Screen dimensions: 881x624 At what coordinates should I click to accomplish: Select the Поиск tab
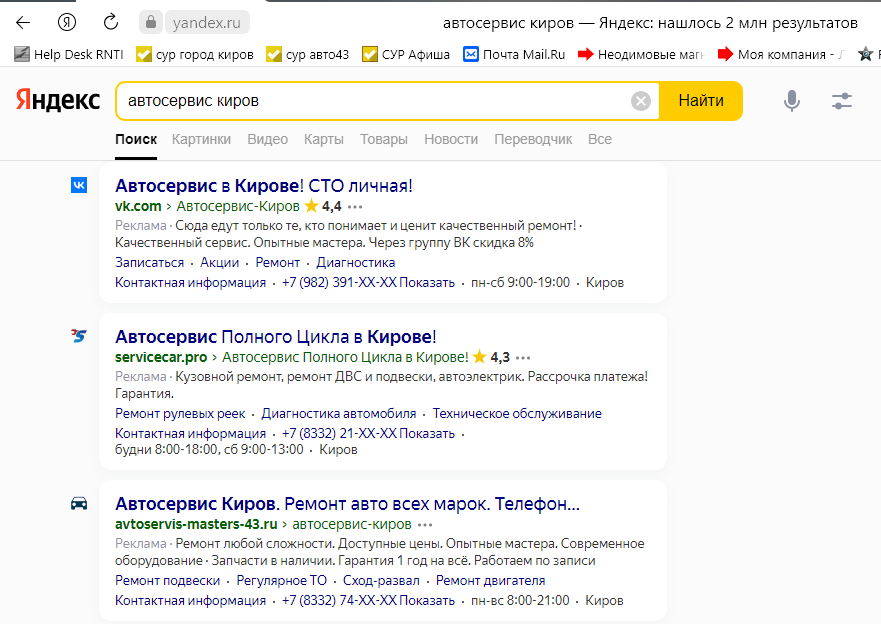(136, 139)
